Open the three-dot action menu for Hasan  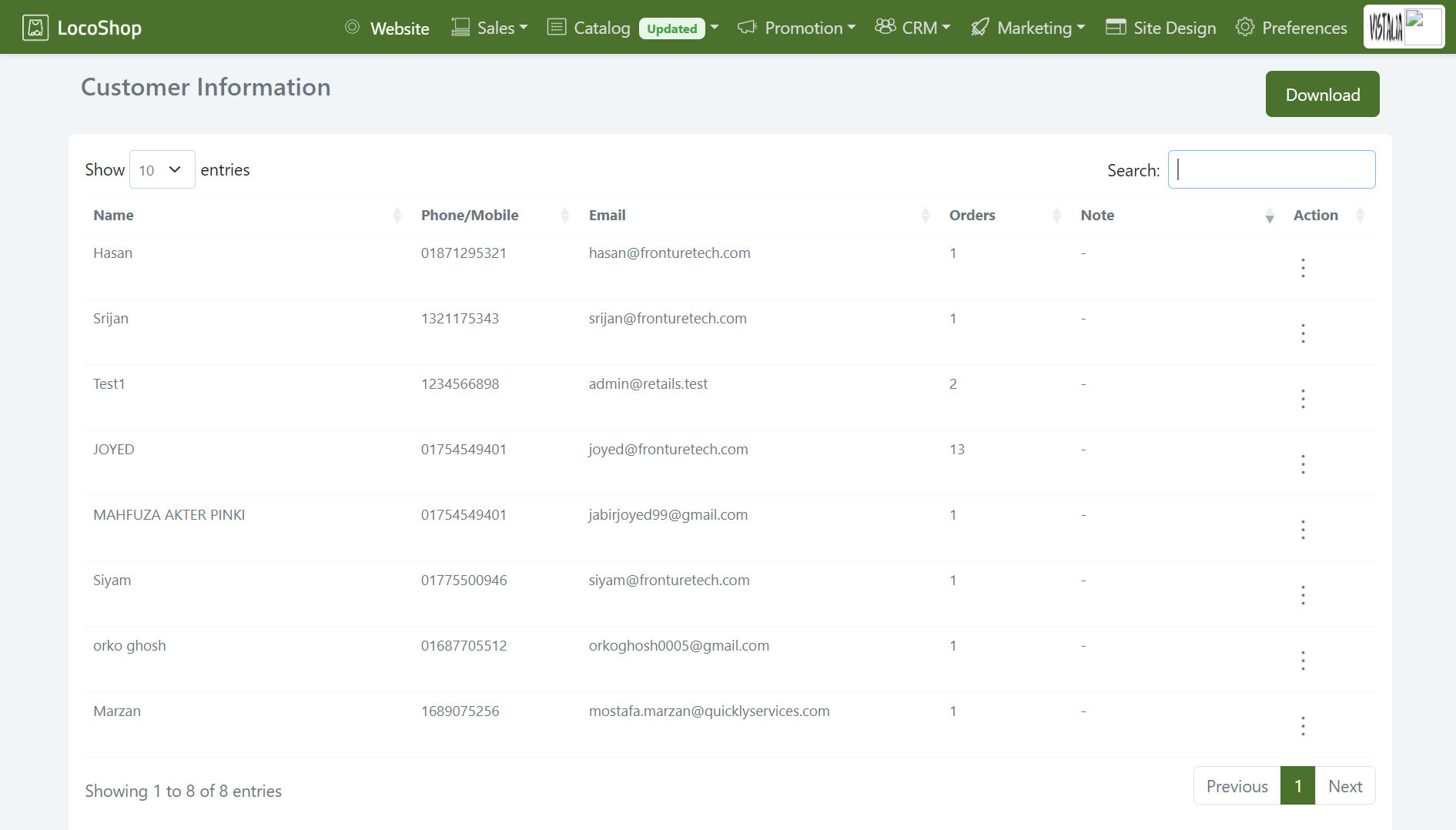pyautogui.click(x=1303, y=268)
